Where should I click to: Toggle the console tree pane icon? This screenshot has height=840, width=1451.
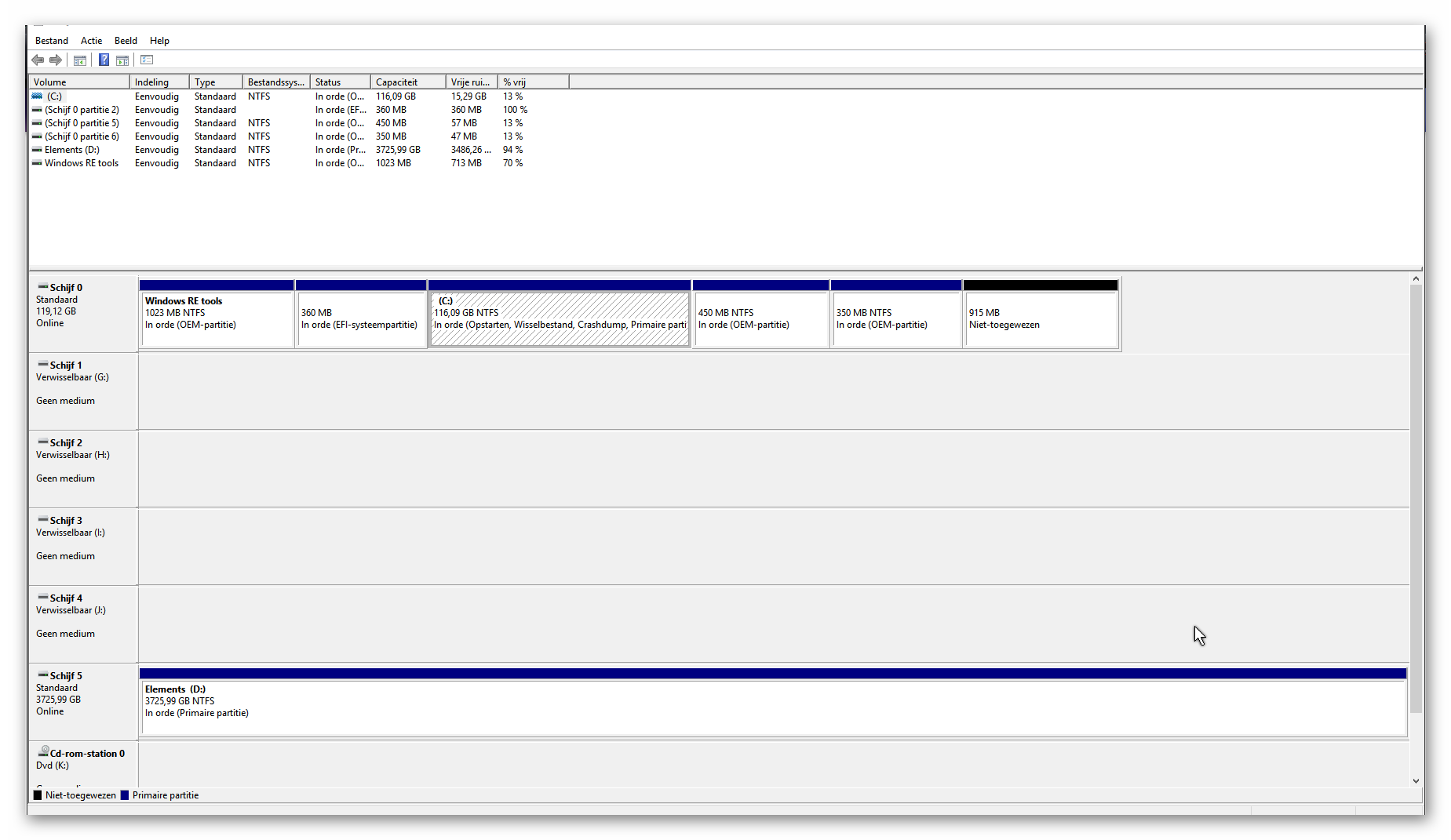point(80,60)
